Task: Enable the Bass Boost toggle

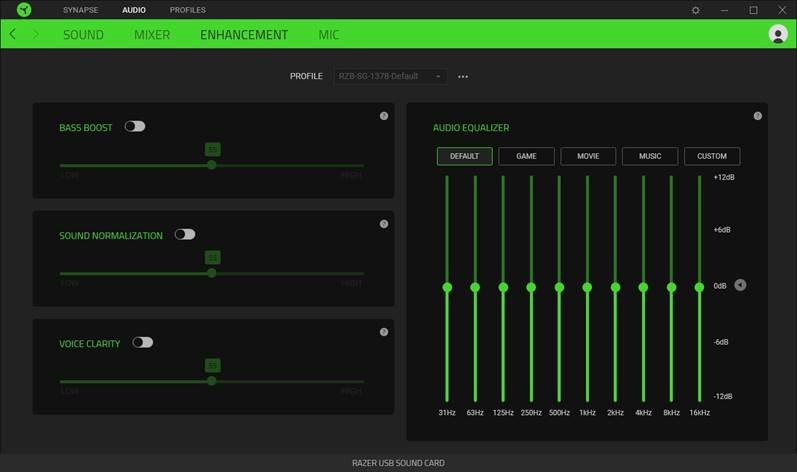Action: (135, 126)
